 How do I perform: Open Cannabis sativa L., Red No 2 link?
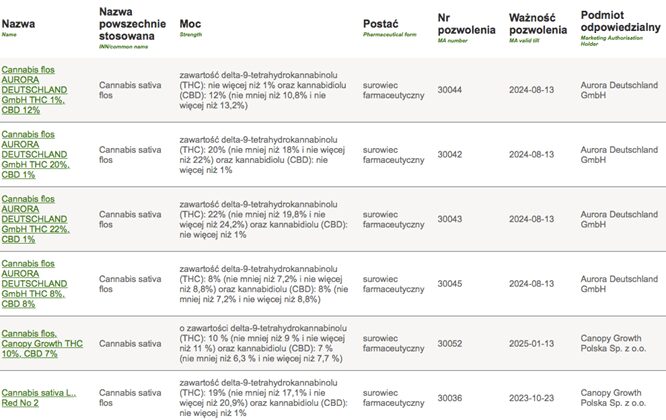pos(39,398)
